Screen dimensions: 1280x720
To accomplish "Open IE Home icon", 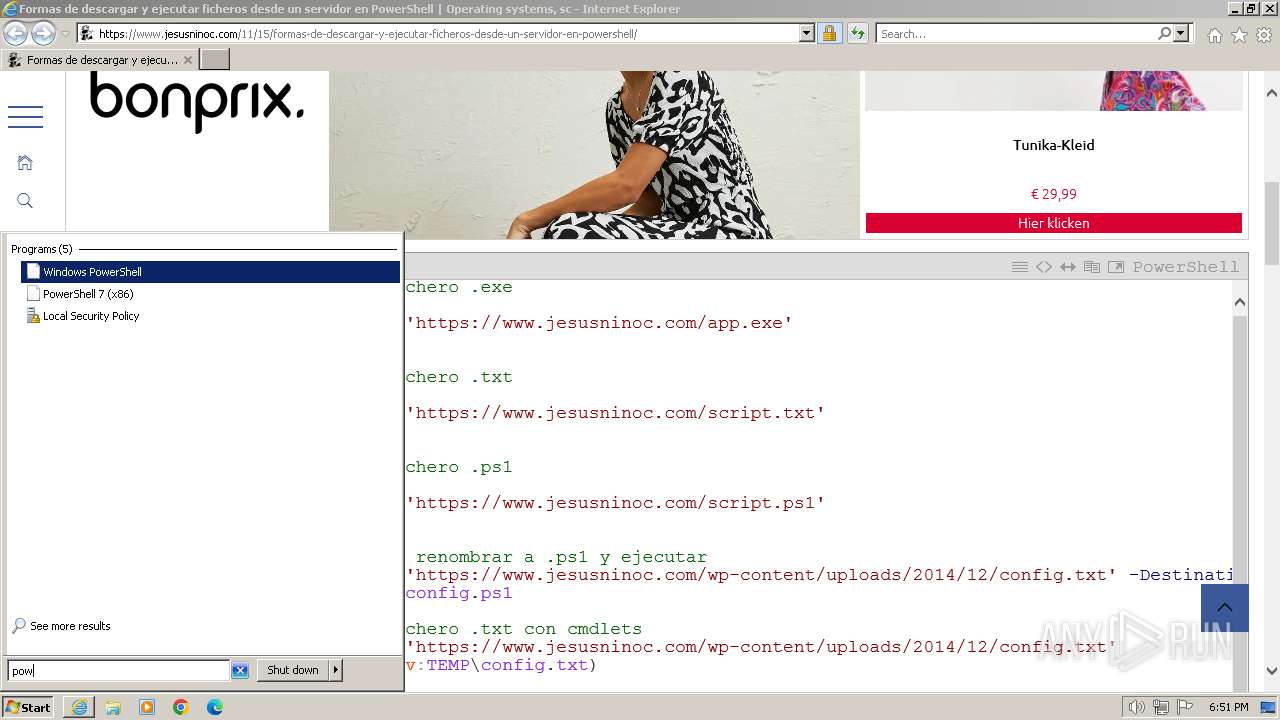I will tap(1214, 35).
